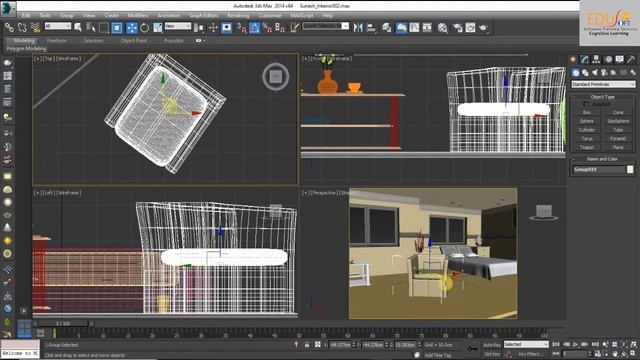Viewport: 640px width, 360px height.
Task: Open the Customize menu
Action: [270, 16]
